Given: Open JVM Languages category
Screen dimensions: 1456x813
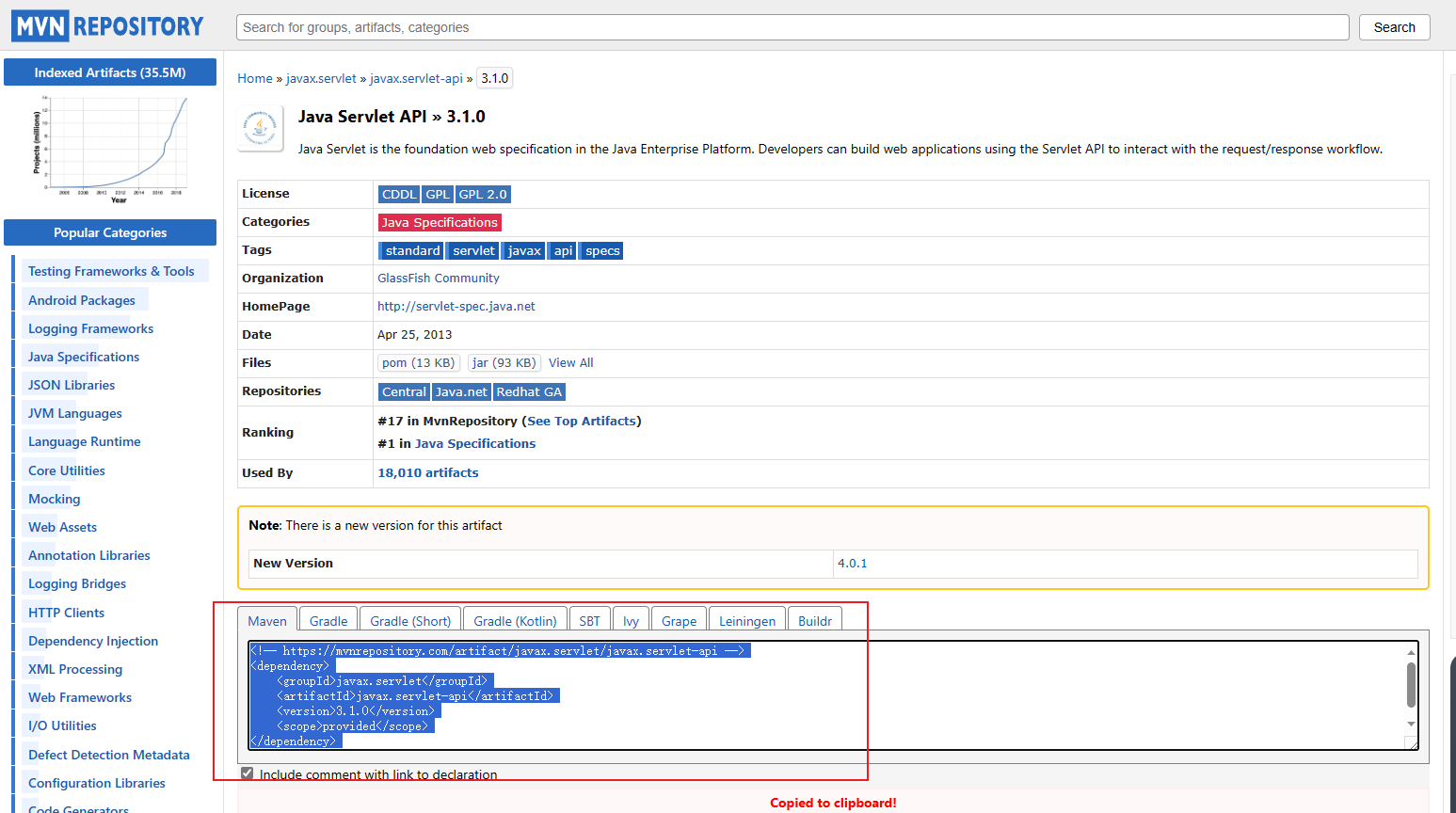Looking at the screenshot, I should (75, 413).
